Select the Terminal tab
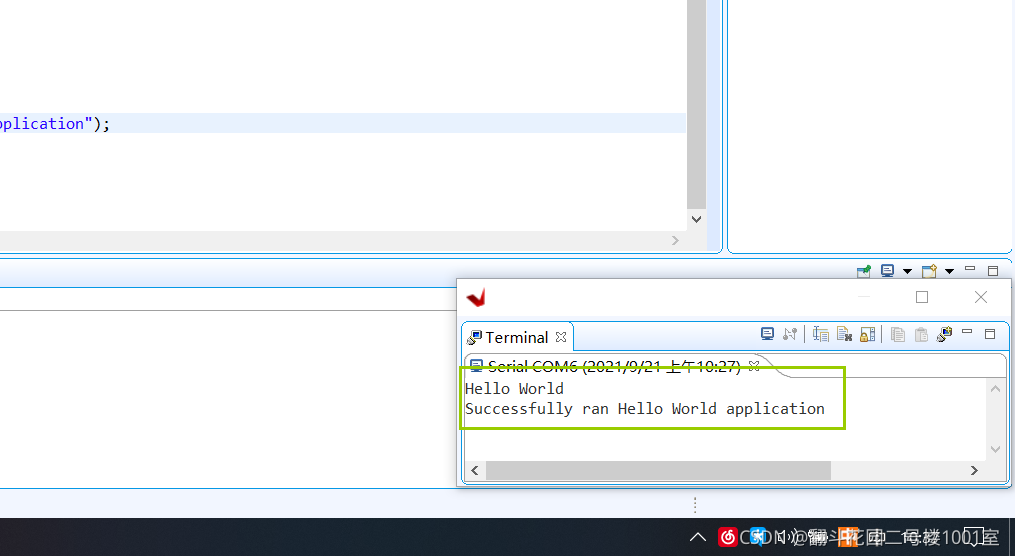This screenshot has width=1015, height=556. (517, 337)
